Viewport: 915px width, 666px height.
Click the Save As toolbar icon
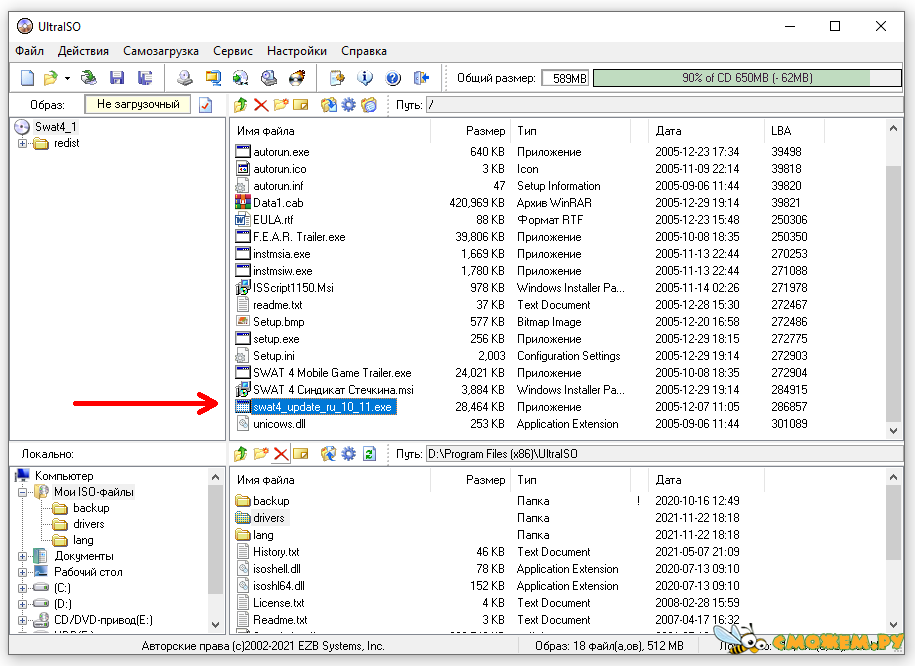(145, 78)
